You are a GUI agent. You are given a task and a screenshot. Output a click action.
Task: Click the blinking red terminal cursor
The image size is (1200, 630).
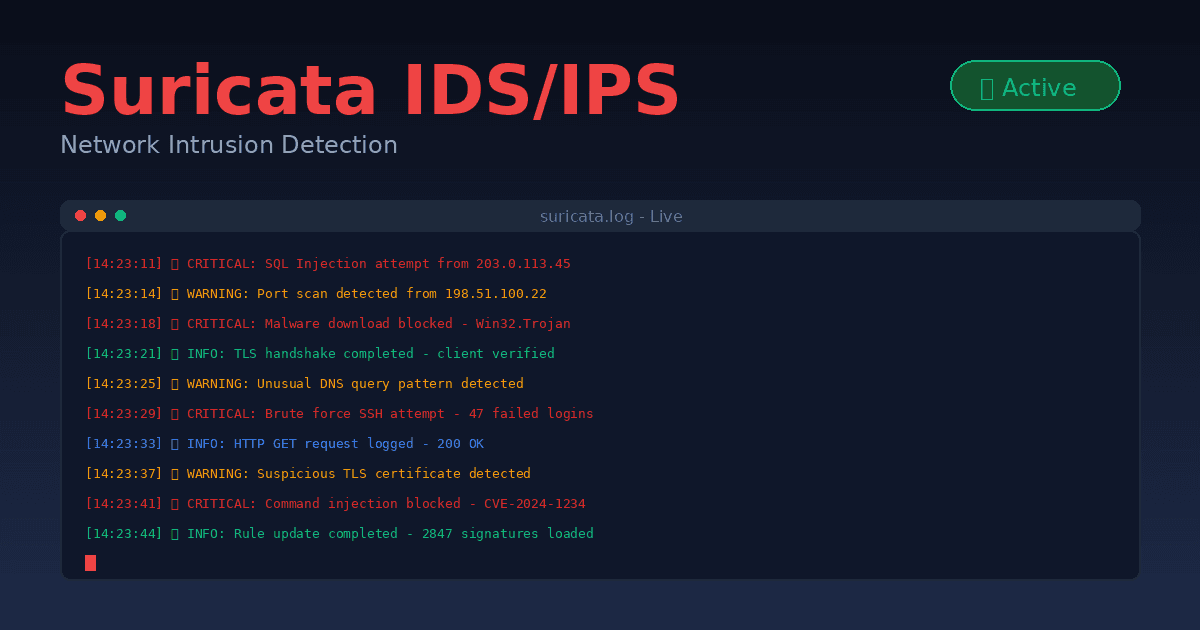point(90,563)
